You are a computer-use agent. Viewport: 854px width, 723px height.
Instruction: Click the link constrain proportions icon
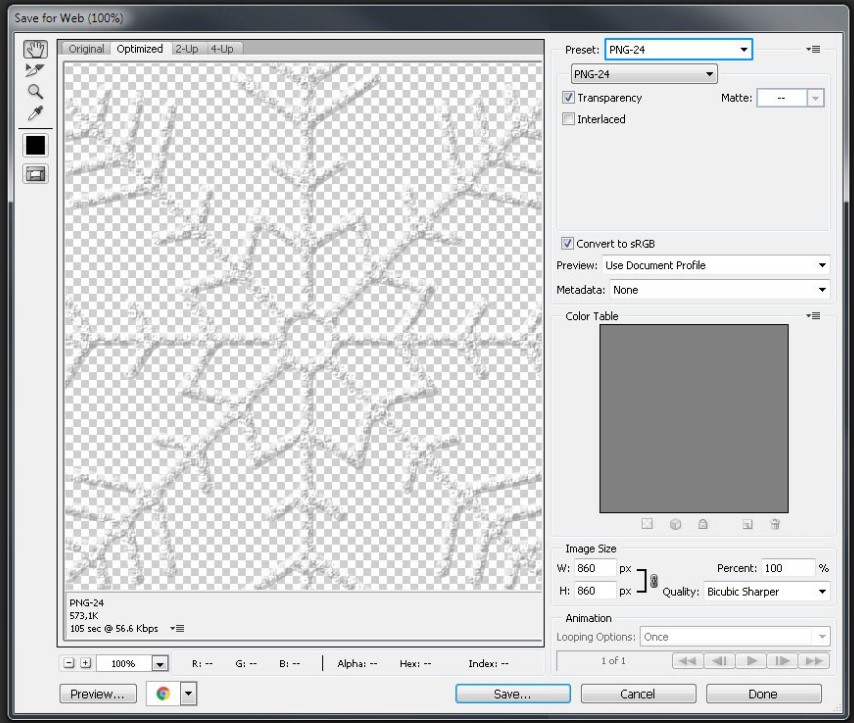pos(653,581)
